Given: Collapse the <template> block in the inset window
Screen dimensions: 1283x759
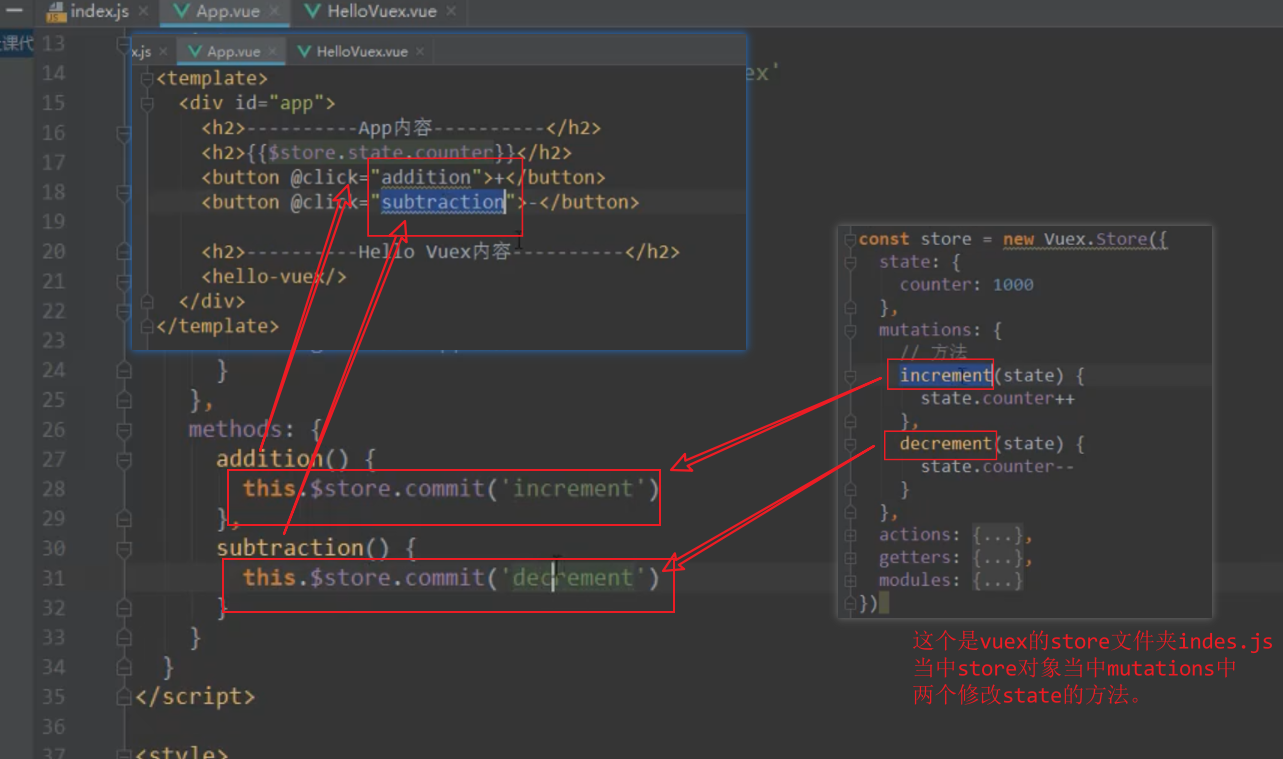Looking at the screenshot, I should tap(148, 78).
